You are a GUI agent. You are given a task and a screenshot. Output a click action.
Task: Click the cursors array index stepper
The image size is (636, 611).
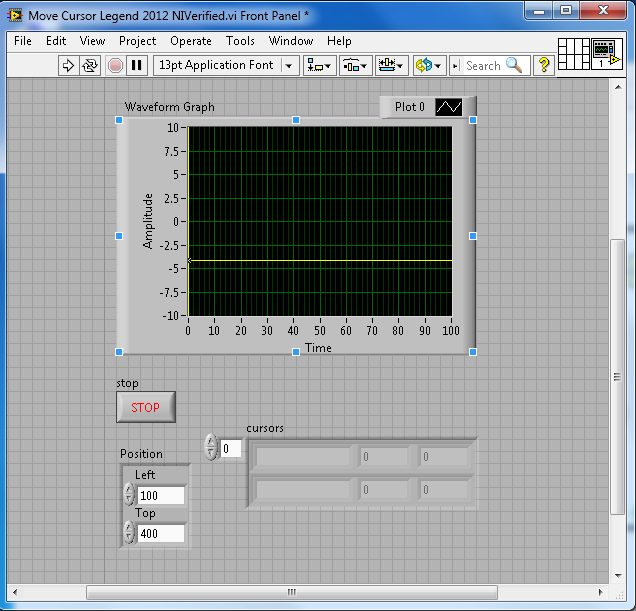pyautogui.click(x=210, y=448)
